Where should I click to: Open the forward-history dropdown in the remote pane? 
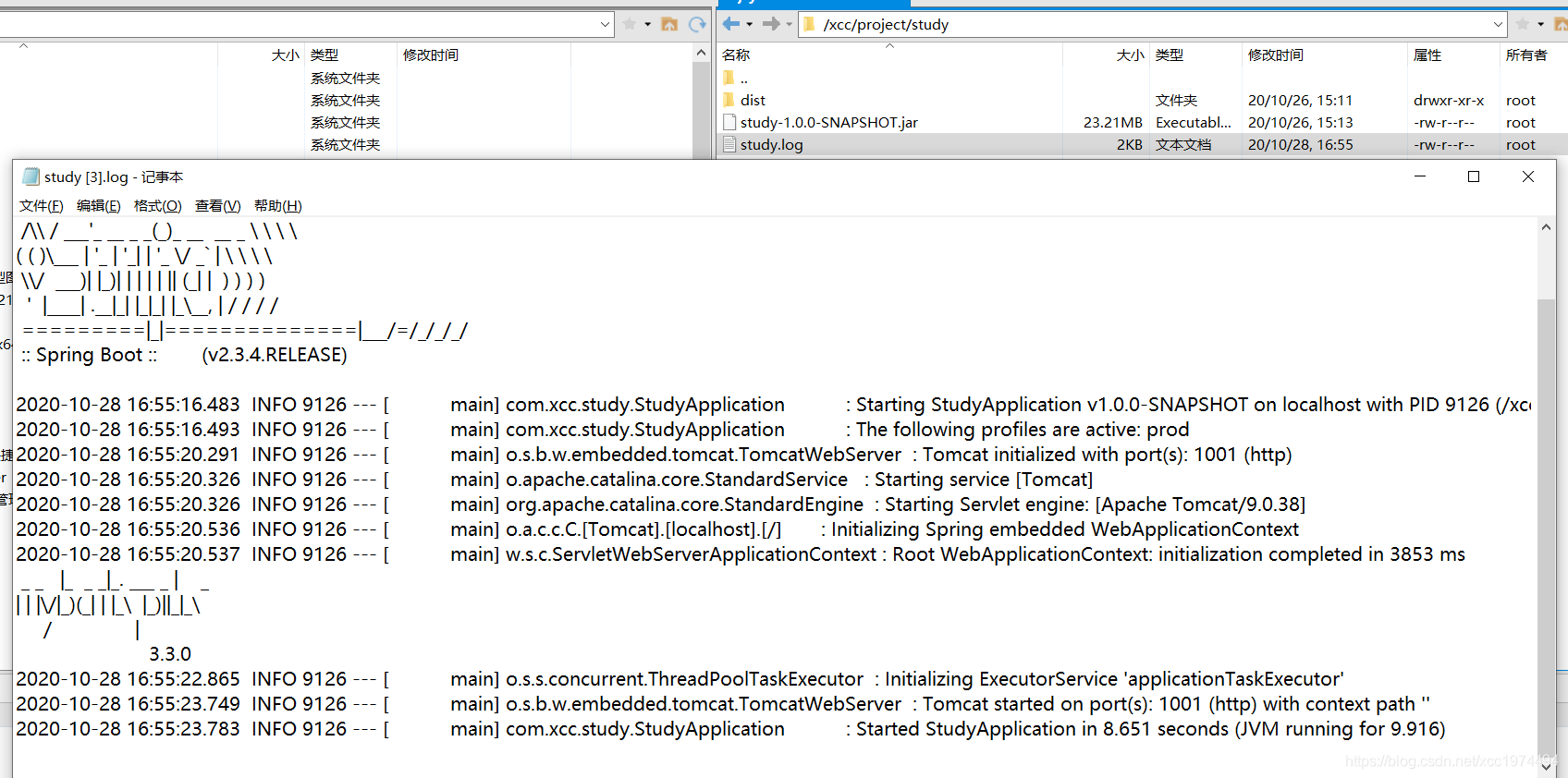[789, 24]
